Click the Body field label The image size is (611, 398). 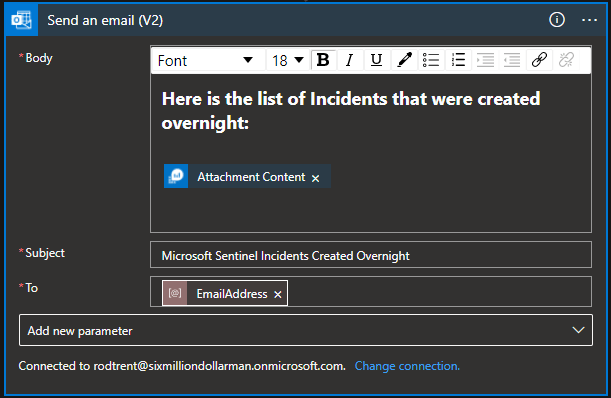[x=39, y=58]
